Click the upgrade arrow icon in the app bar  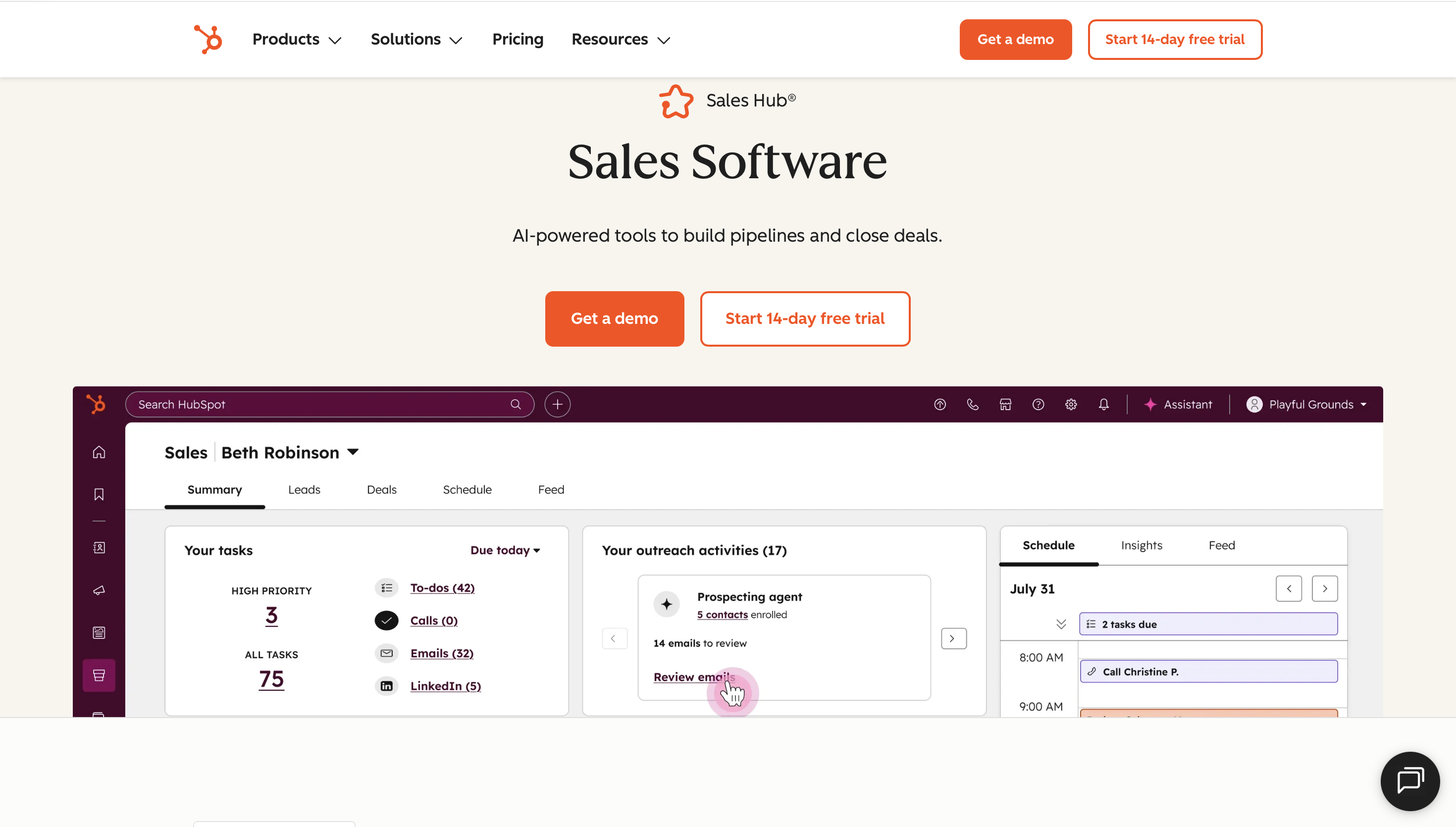coord(940,404)
